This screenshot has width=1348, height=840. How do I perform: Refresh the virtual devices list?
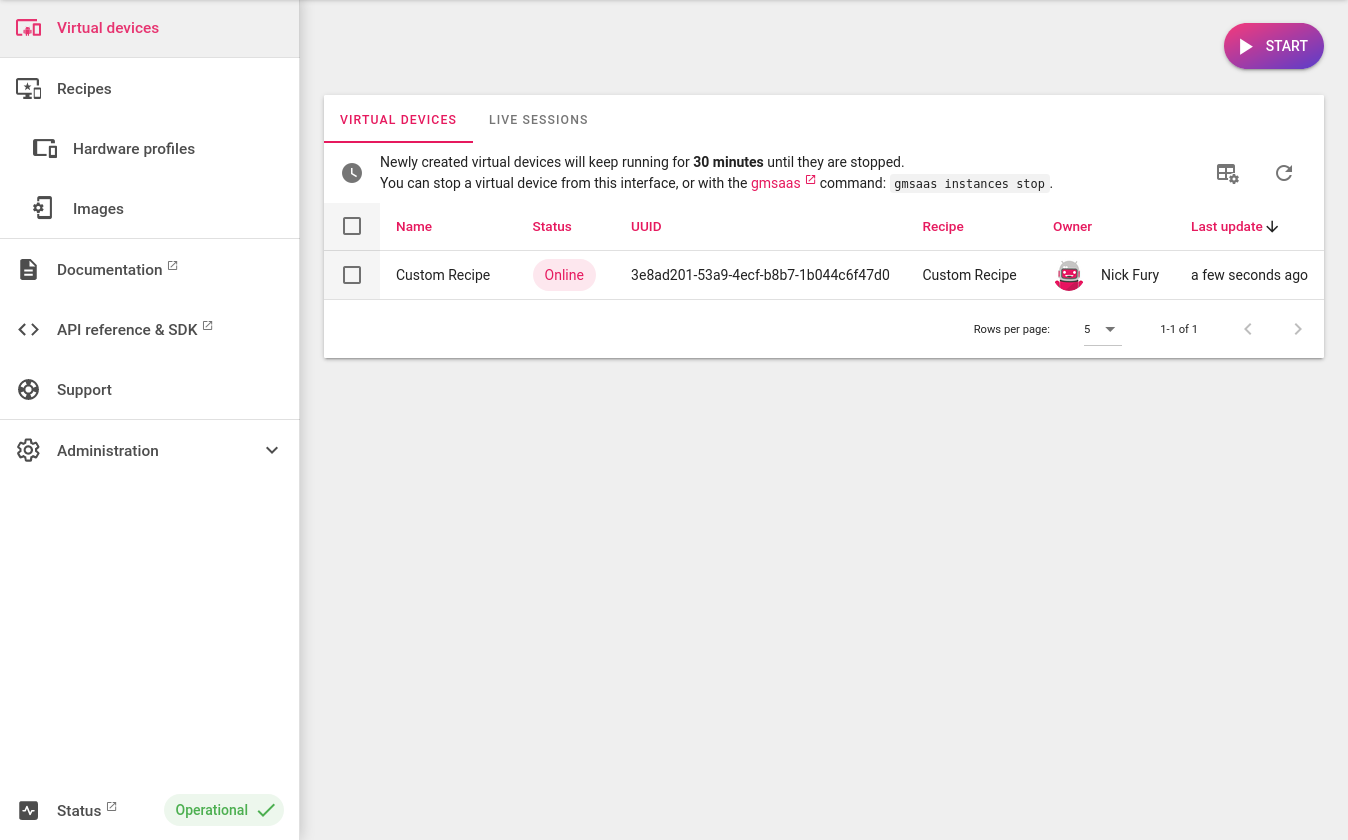point(1284,173)
